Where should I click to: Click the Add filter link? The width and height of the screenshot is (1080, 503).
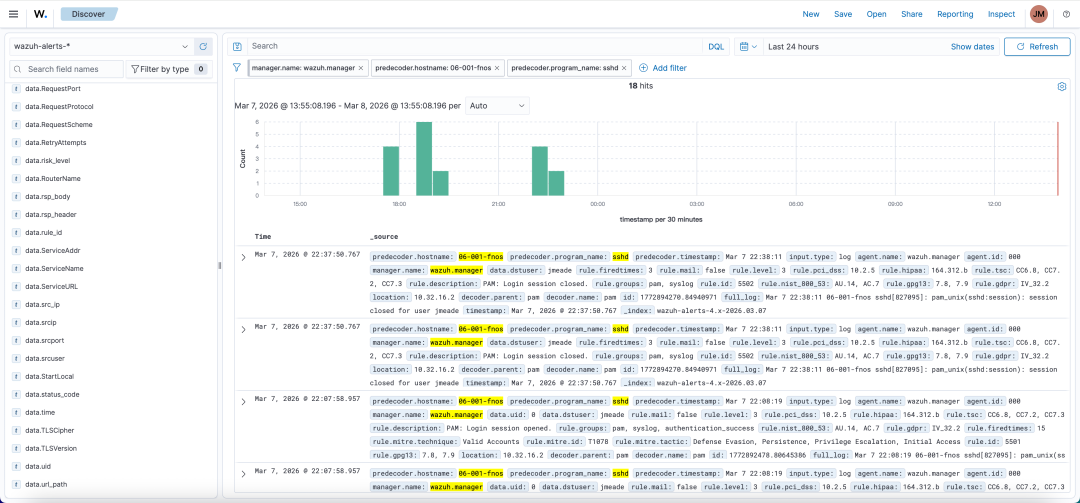click(663, 68)
